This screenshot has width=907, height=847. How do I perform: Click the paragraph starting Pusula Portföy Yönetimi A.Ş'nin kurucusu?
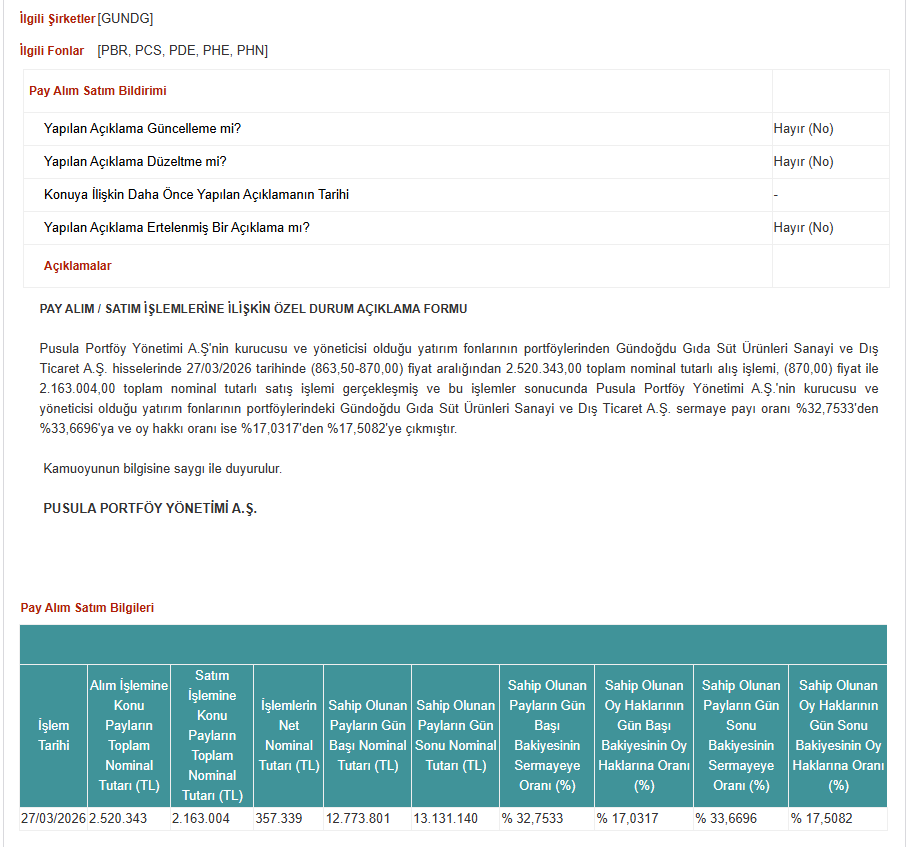[459, 388]
